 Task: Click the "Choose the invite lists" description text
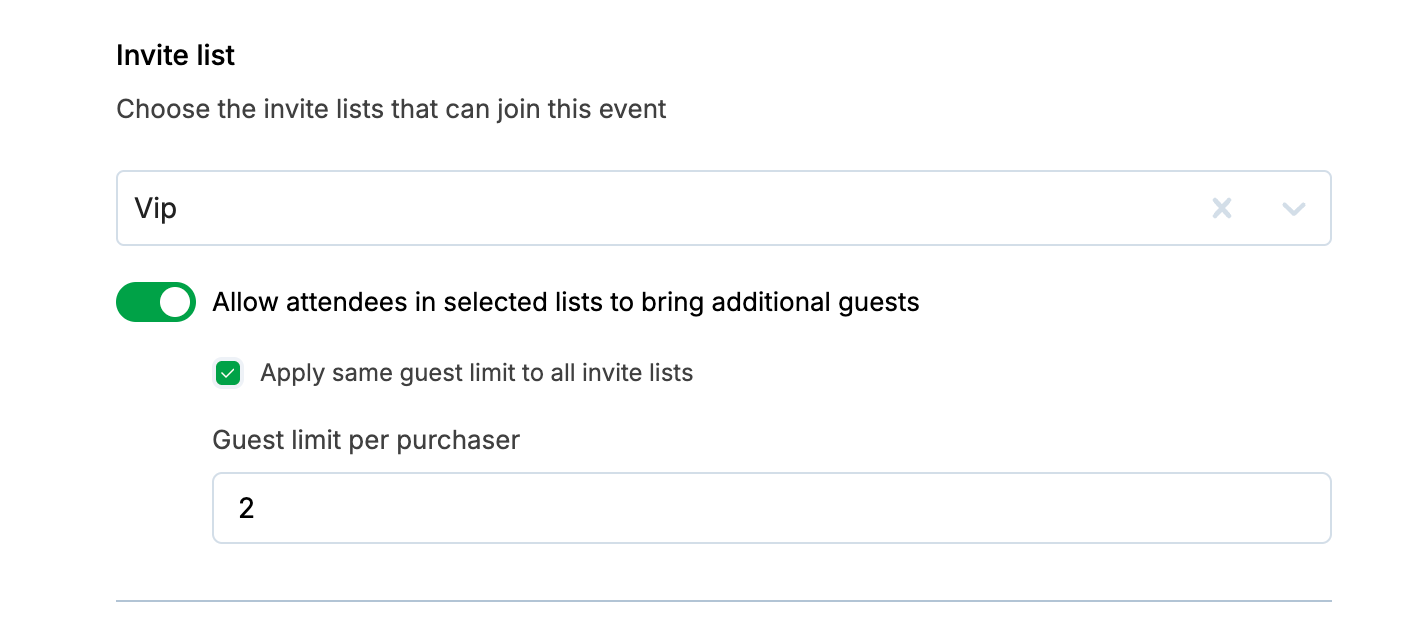tap(391, 108)
